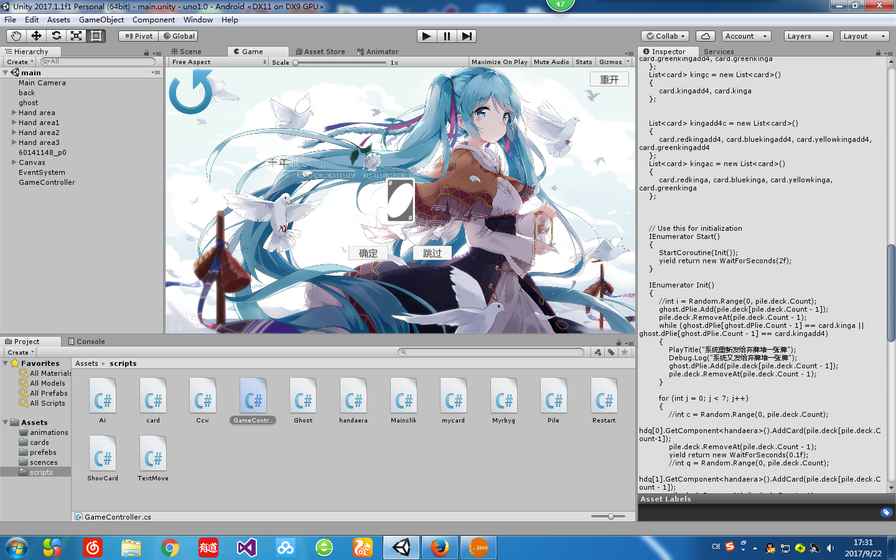Open the Assets menu

click(58, 19)
